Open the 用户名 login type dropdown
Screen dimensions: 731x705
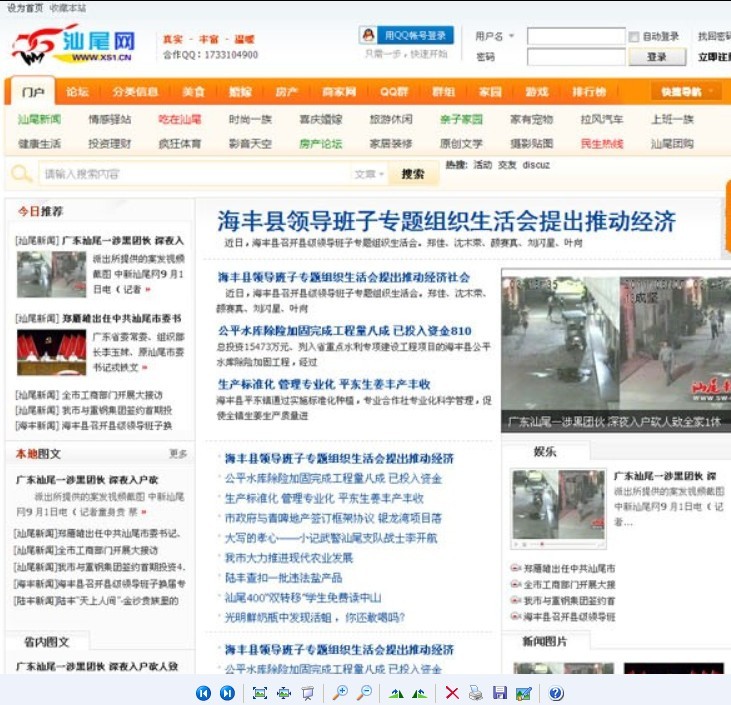(511, 36)
